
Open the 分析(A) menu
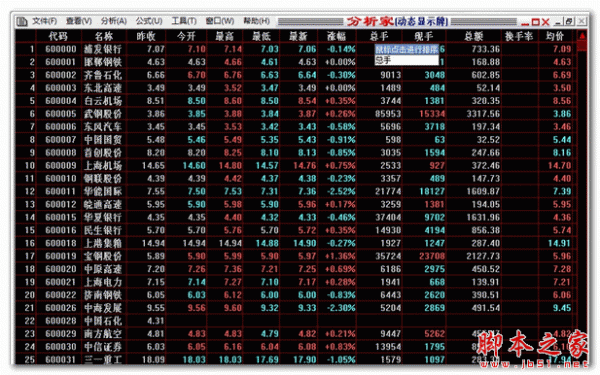[x=114, y=21]
